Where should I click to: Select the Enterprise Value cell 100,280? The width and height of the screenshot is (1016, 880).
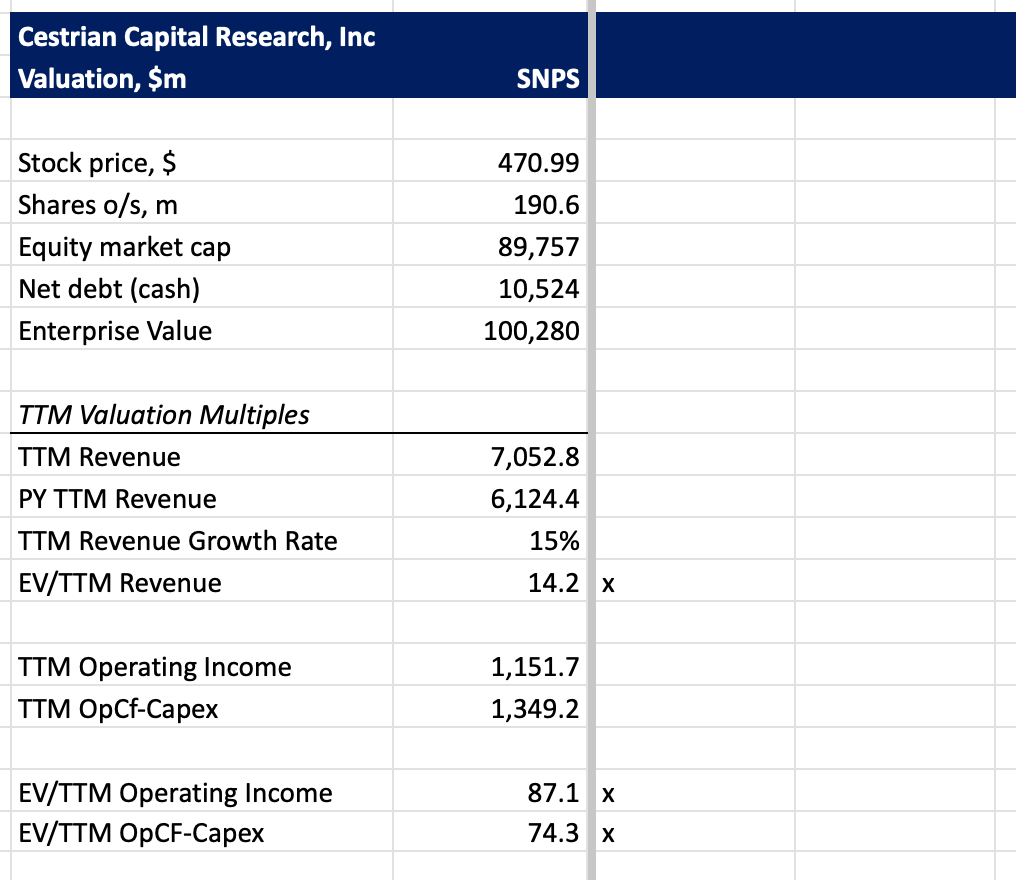point(531,331)
